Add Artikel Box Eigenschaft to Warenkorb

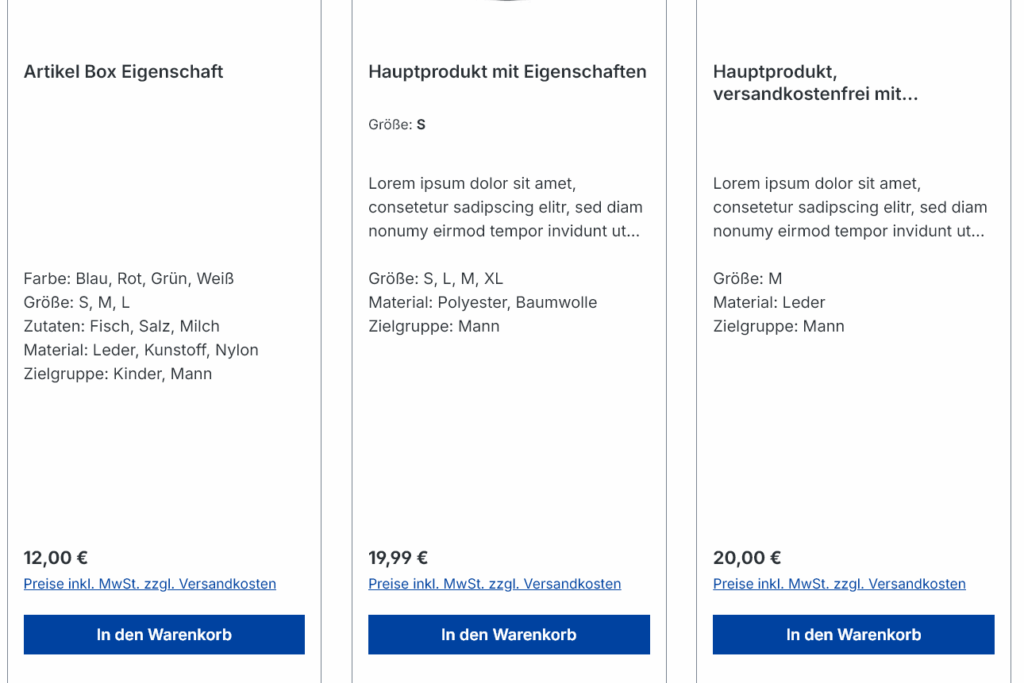(164, 634)
